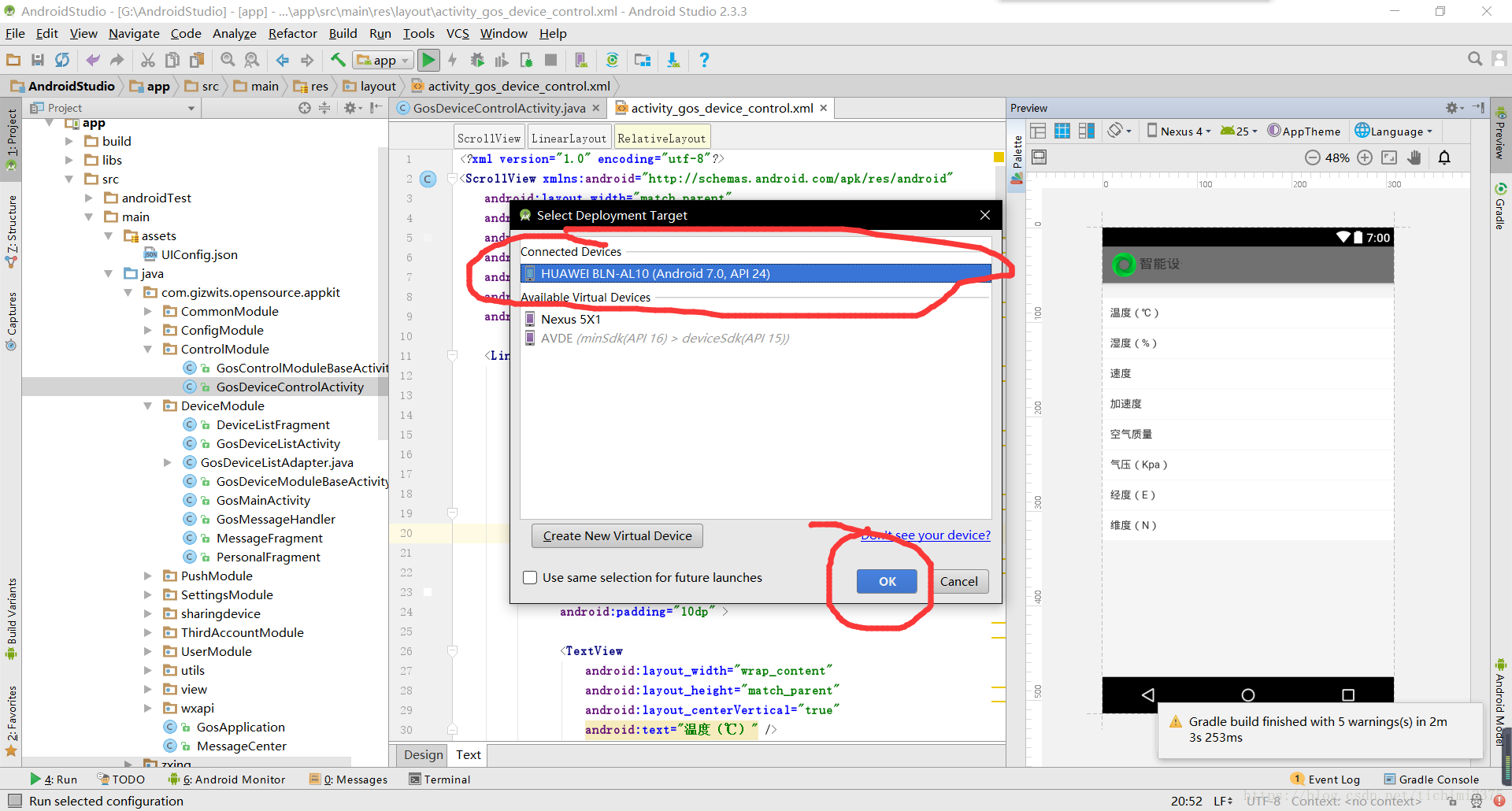Click the Debug app bug icon
The image size is (1512, 811).
tap(477, 60)
